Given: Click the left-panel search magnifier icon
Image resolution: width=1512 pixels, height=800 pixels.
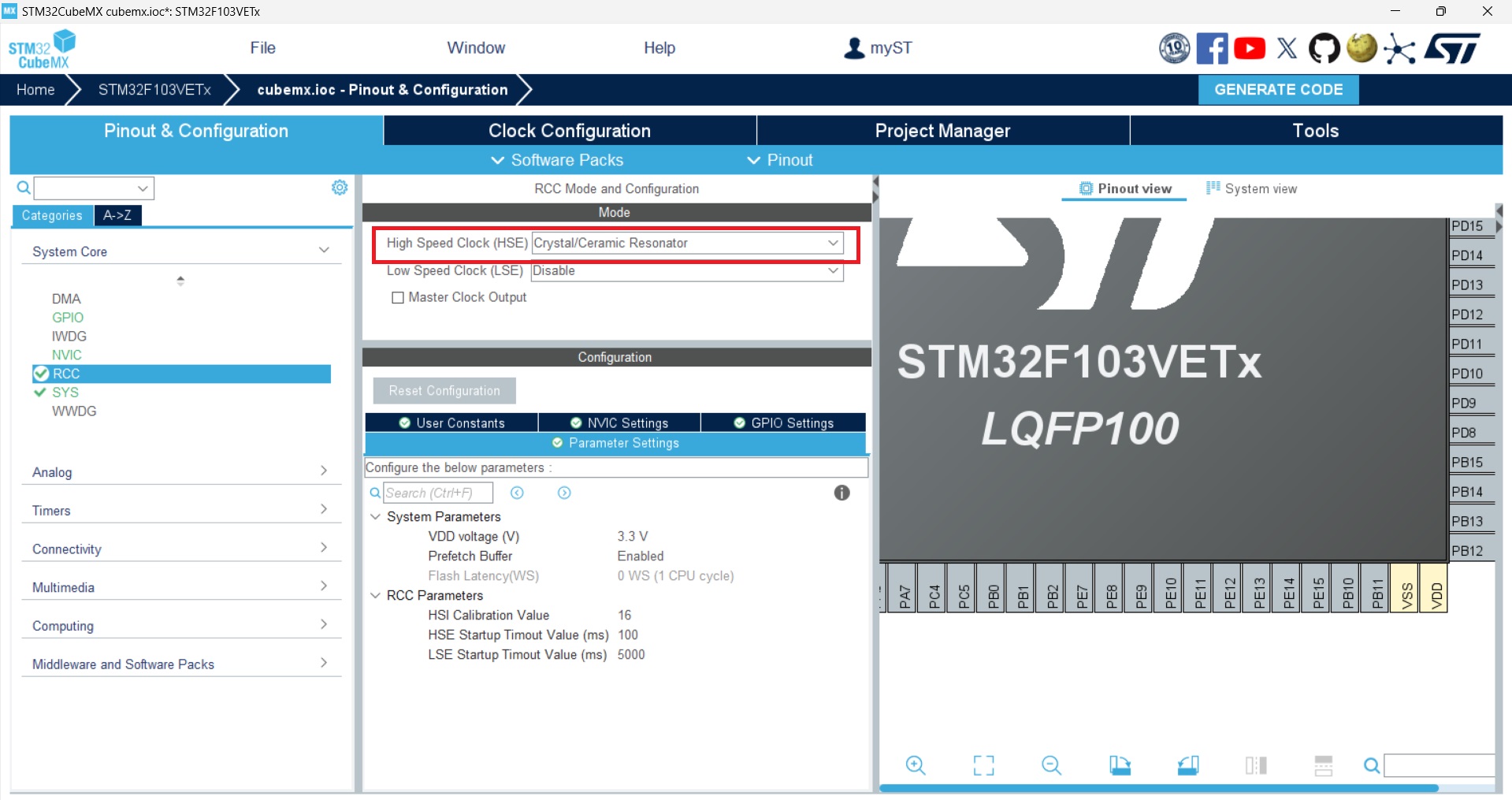Looking at the screenshot, I should pos(24,188).
